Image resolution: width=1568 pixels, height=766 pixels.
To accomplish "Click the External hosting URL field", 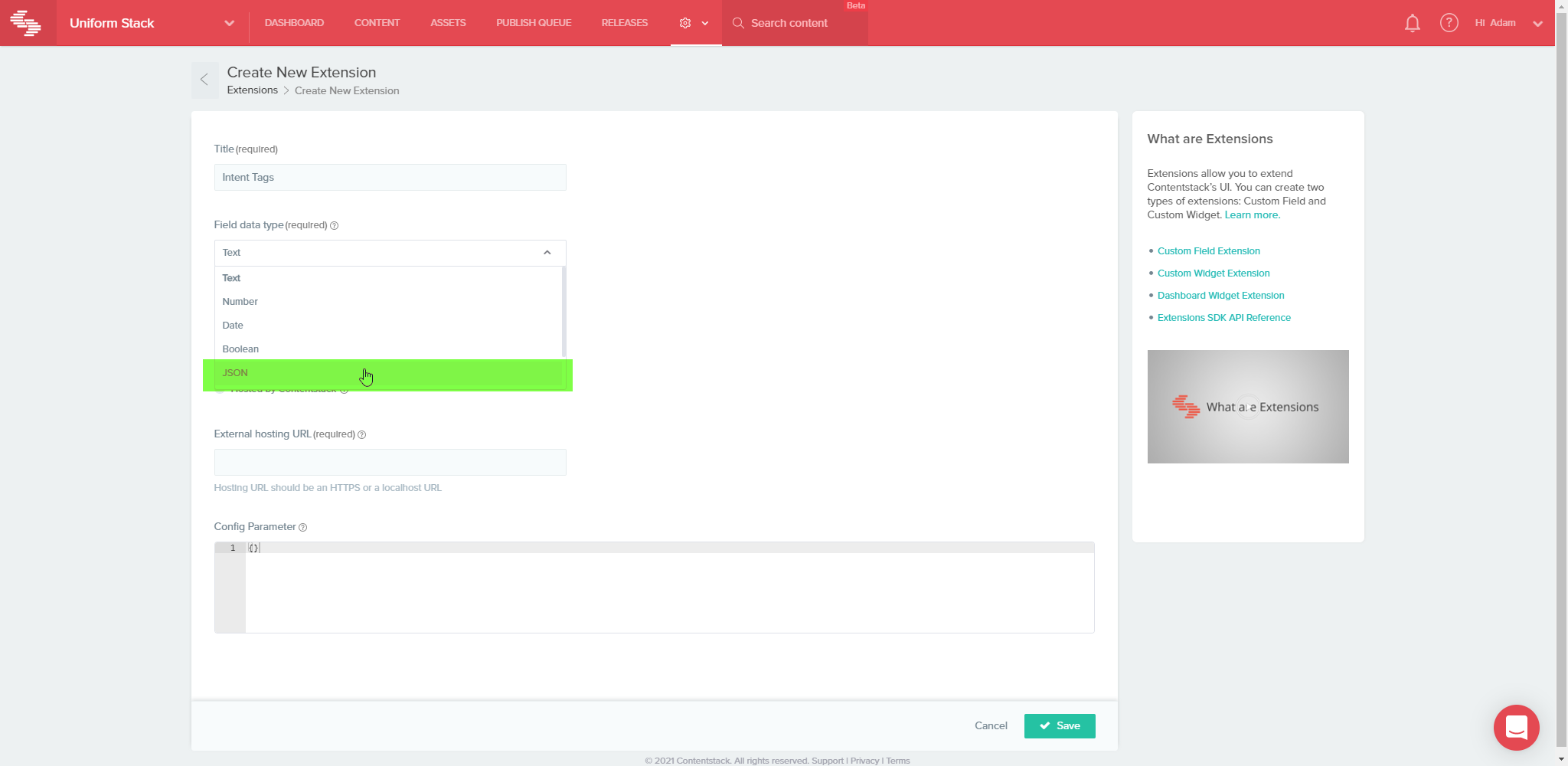I will coord(390,462).
